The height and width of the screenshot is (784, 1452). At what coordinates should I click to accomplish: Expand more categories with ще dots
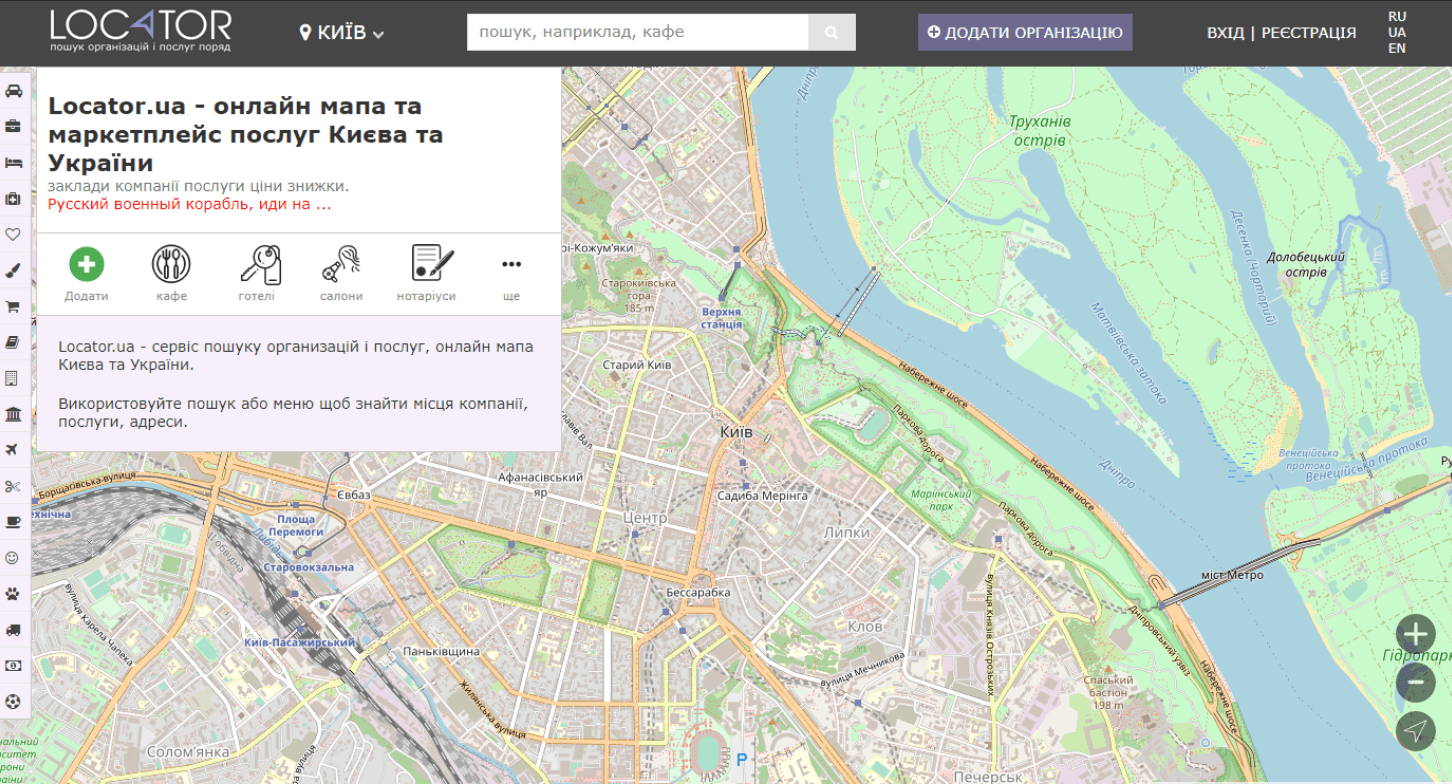(x=511, y=264)
